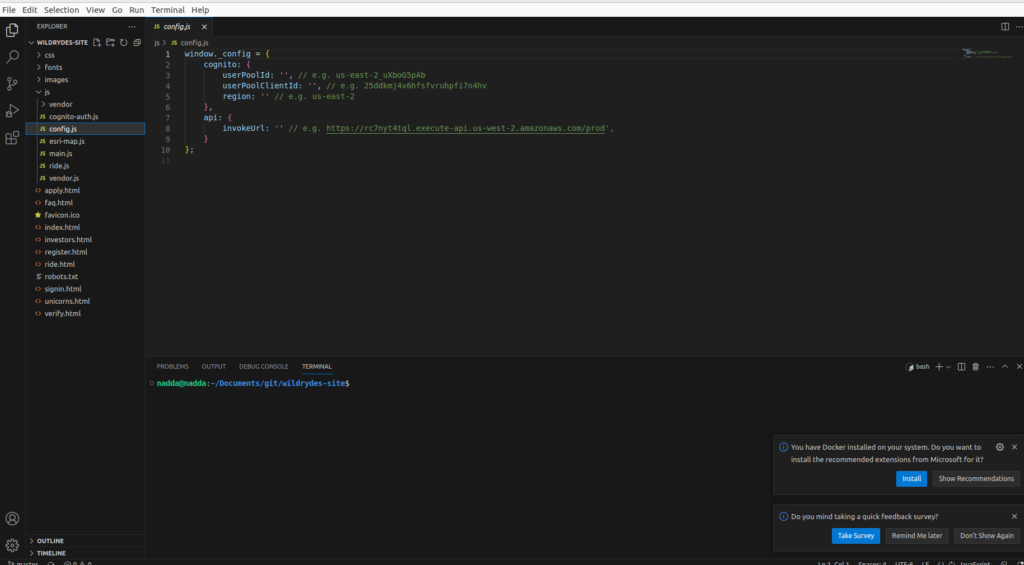Open editor more actions ellipsis
Viewport: 1024px width, 565px height.
click(x=1019, y=27)
